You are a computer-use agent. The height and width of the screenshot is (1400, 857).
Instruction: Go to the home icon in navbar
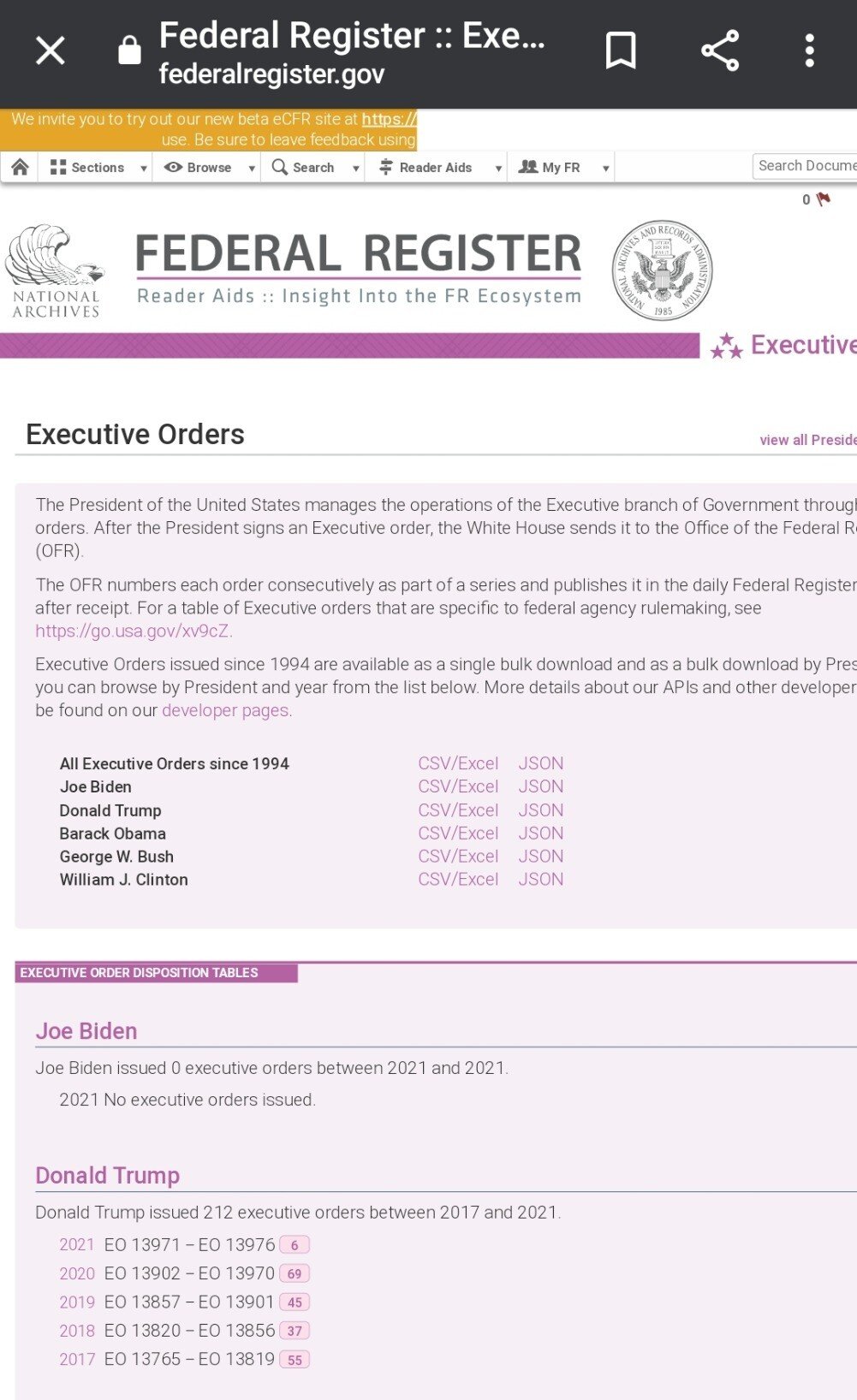(x=21, y=167)
